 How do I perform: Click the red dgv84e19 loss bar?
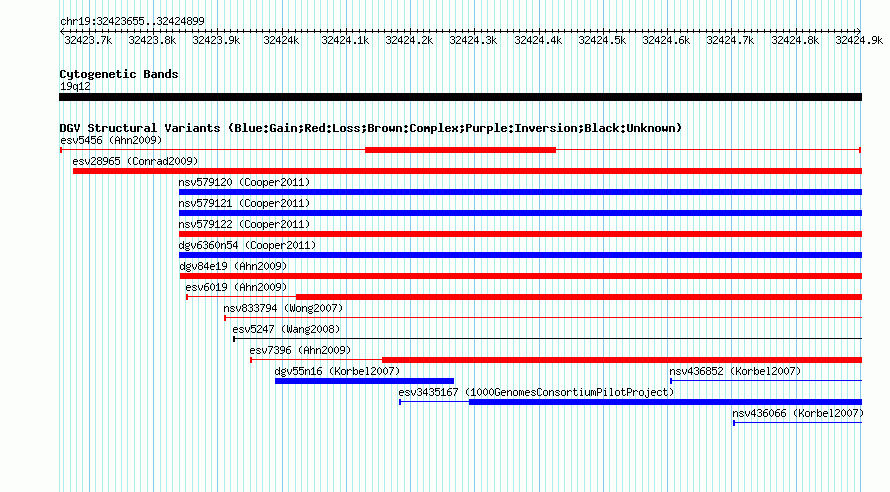click(x=521, y=276)
